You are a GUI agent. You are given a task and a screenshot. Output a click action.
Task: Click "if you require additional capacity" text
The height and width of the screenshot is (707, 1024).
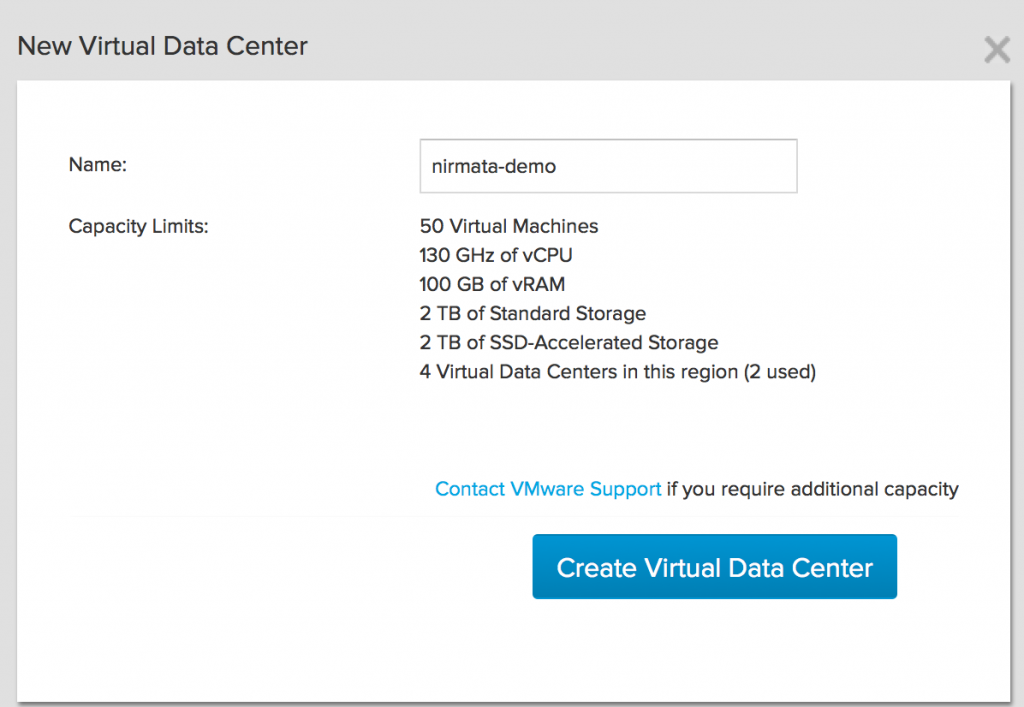tap(812, 490)
